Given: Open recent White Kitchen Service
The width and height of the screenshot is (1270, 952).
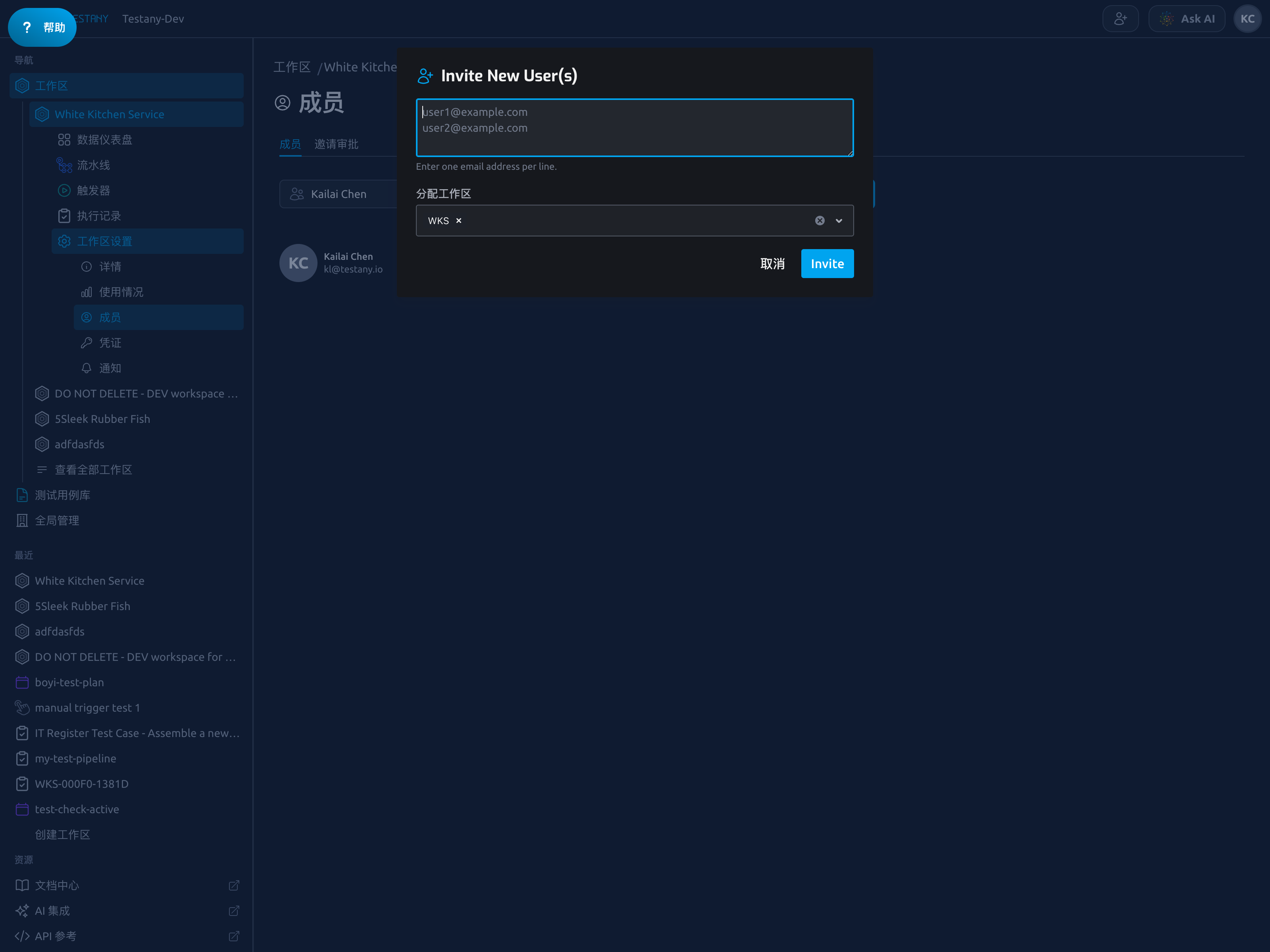Looking at the screenshot, I should click(126, 581).
